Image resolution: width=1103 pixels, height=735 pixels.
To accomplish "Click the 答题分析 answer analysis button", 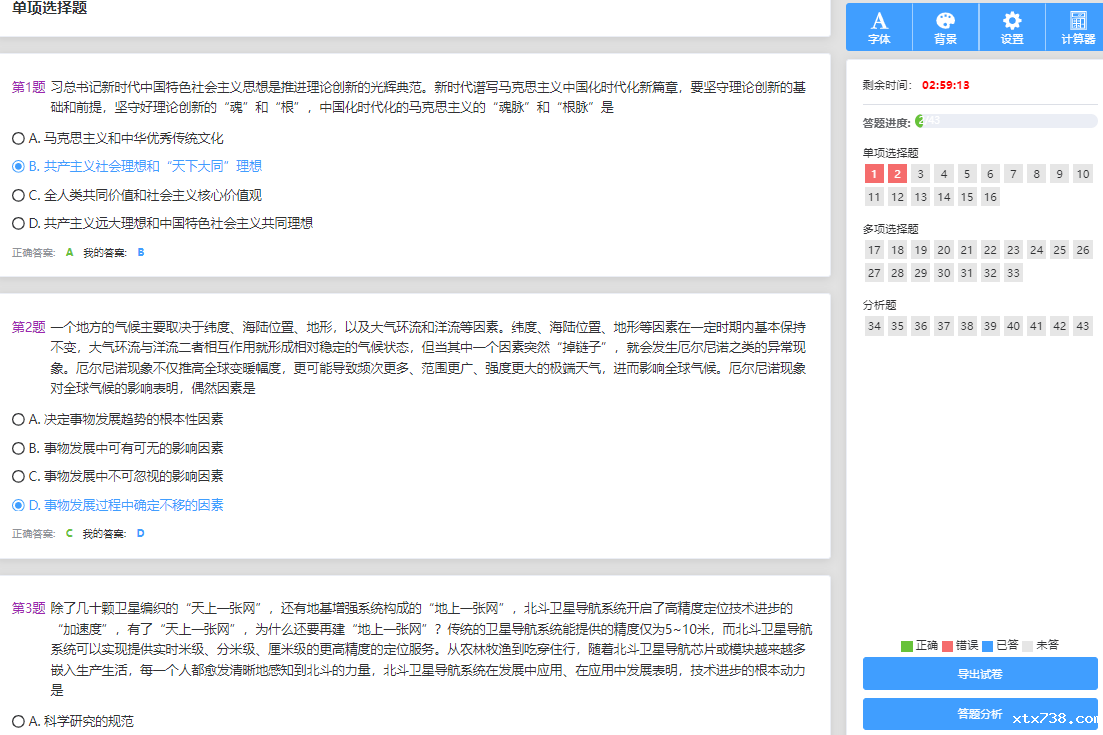I will pos(980,714).
